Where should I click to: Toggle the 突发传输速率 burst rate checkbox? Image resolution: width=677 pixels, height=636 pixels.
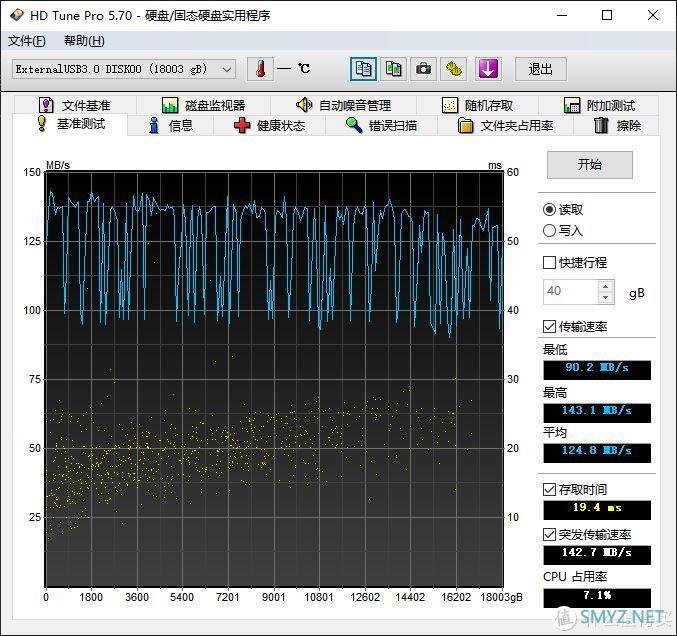[549, 535]
